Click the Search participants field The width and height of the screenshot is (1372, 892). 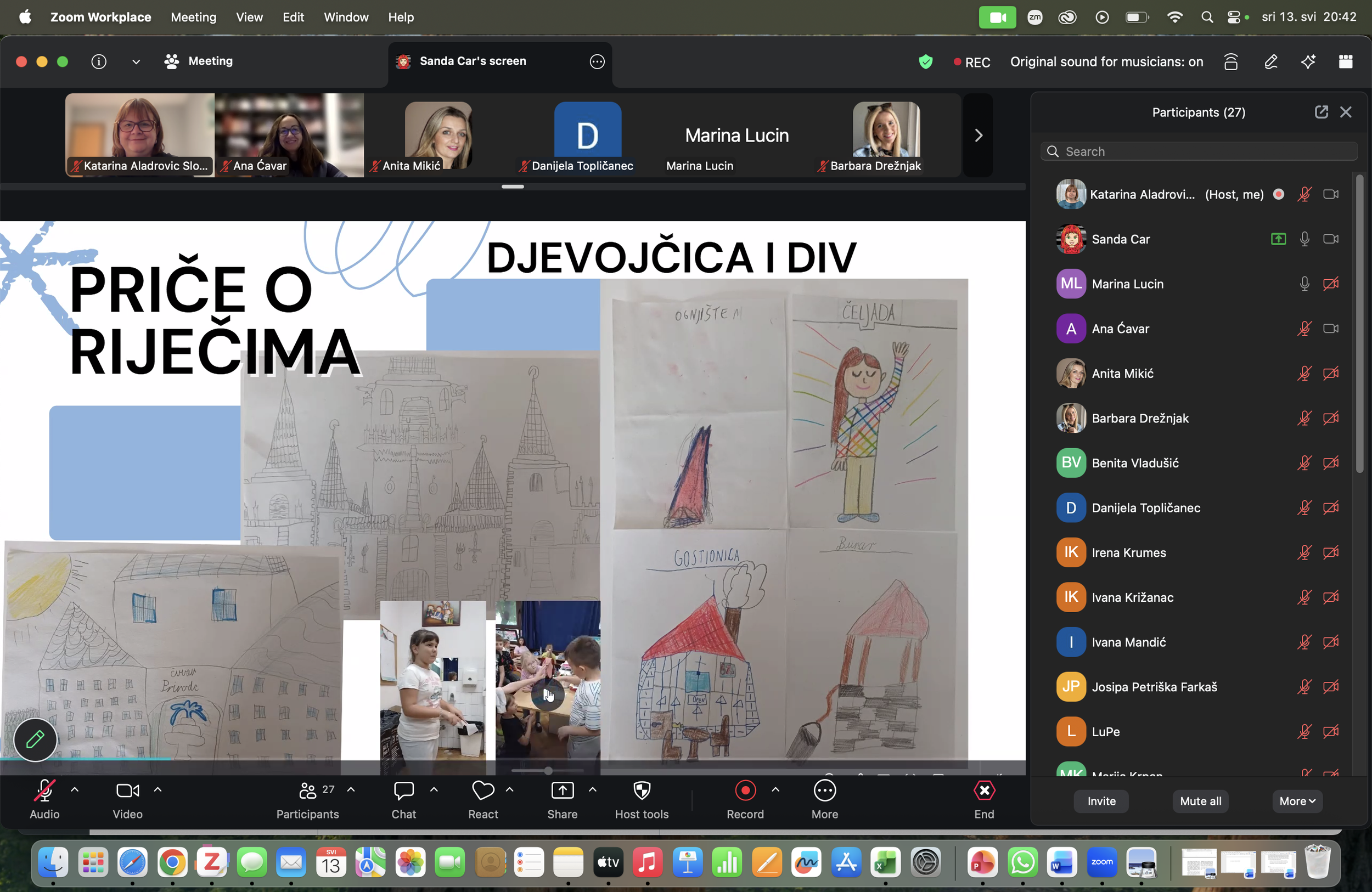click(1199, 151)
